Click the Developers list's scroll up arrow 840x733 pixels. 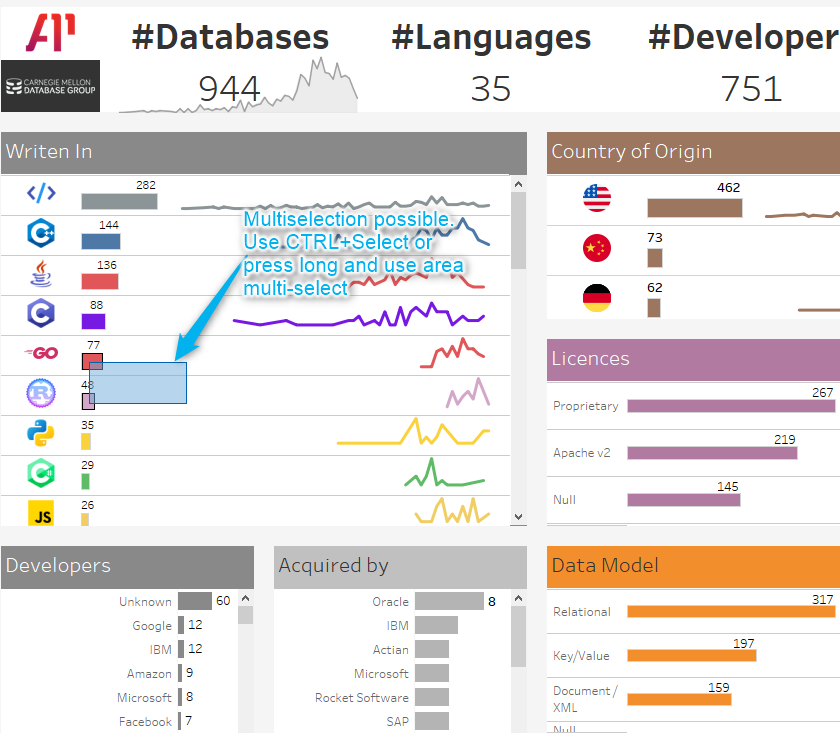(245, 598)
